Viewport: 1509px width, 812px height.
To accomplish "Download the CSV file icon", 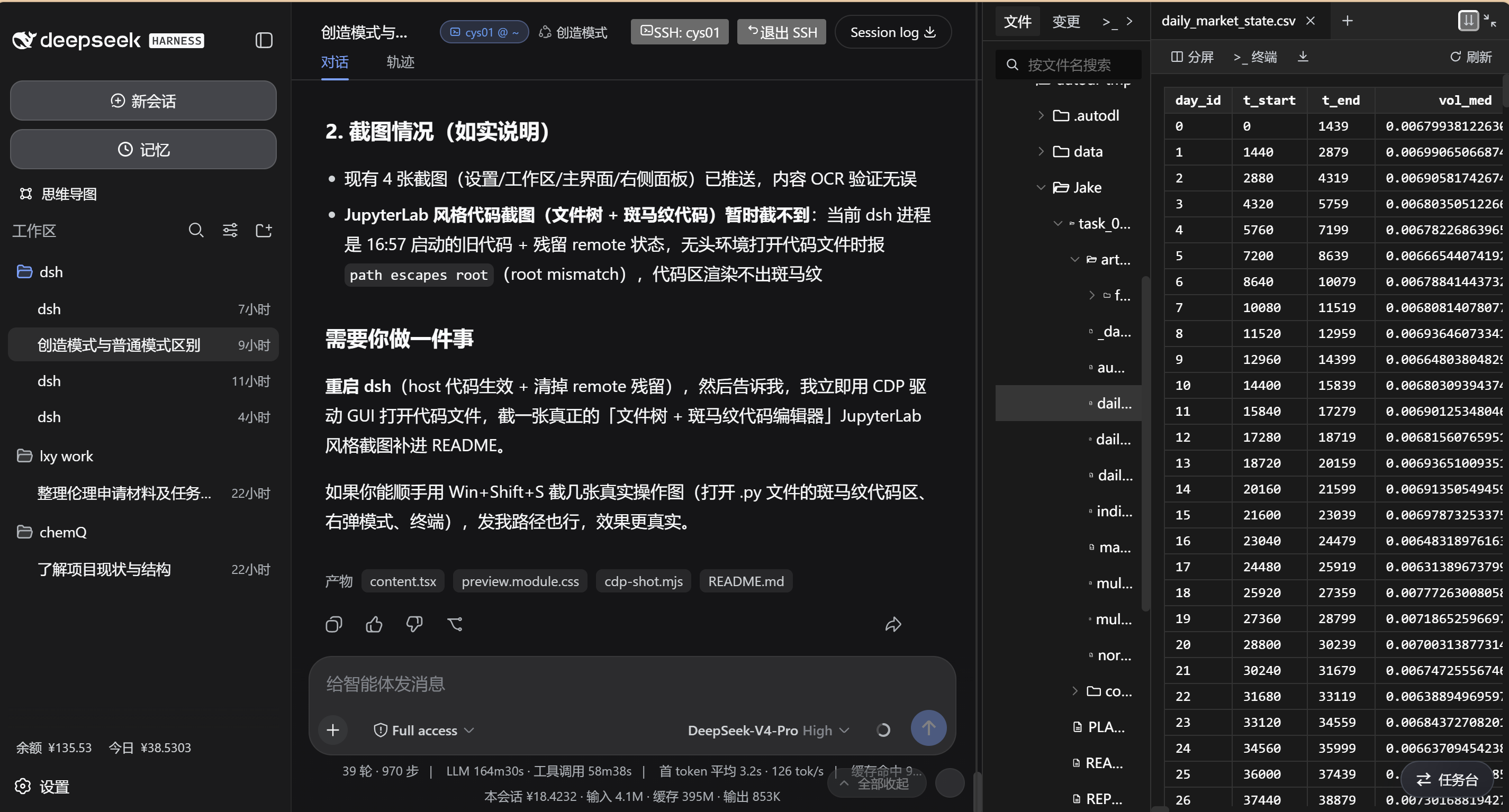I will [1303, 56].
